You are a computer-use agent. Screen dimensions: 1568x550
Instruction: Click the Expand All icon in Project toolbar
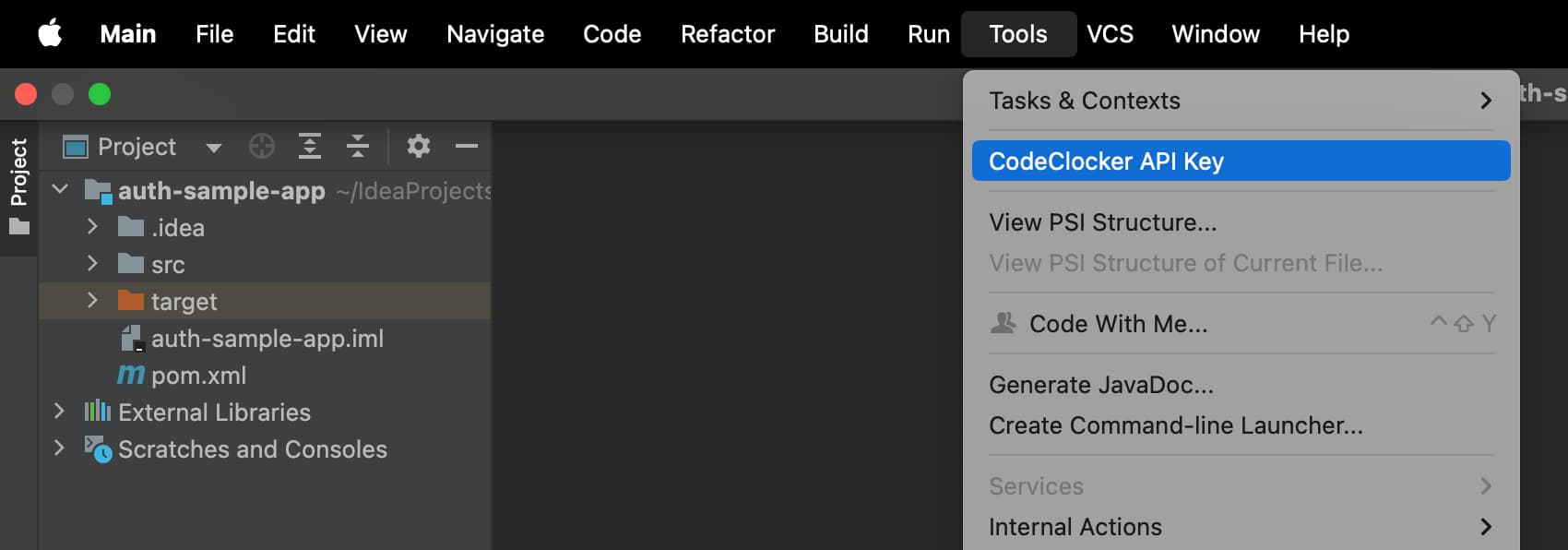tap(310, 146)
